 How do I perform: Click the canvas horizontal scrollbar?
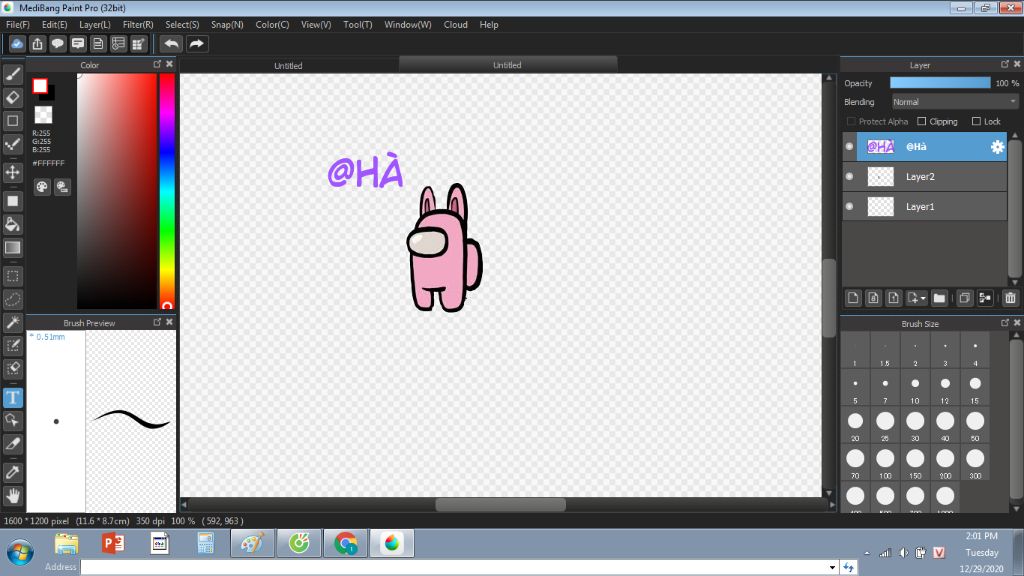(x=500, y=505)
